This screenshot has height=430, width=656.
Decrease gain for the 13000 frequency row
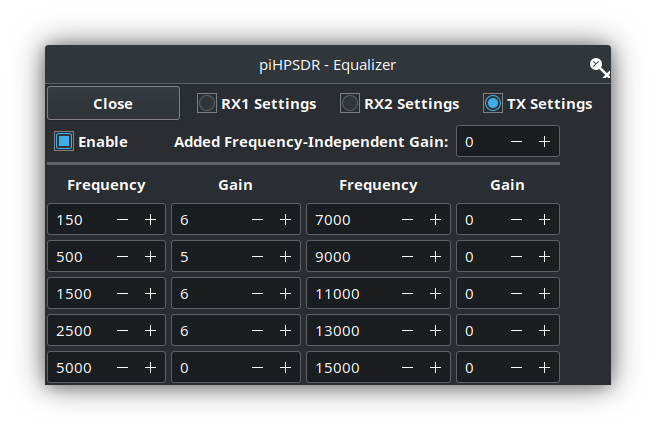coord(516,330)
